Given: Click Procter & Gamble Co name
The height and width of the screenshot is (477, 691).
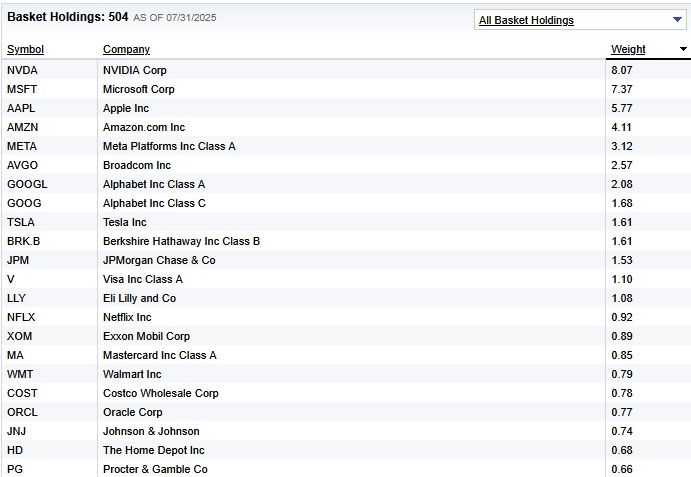Looking at the screenshot, I should (155, 469).
